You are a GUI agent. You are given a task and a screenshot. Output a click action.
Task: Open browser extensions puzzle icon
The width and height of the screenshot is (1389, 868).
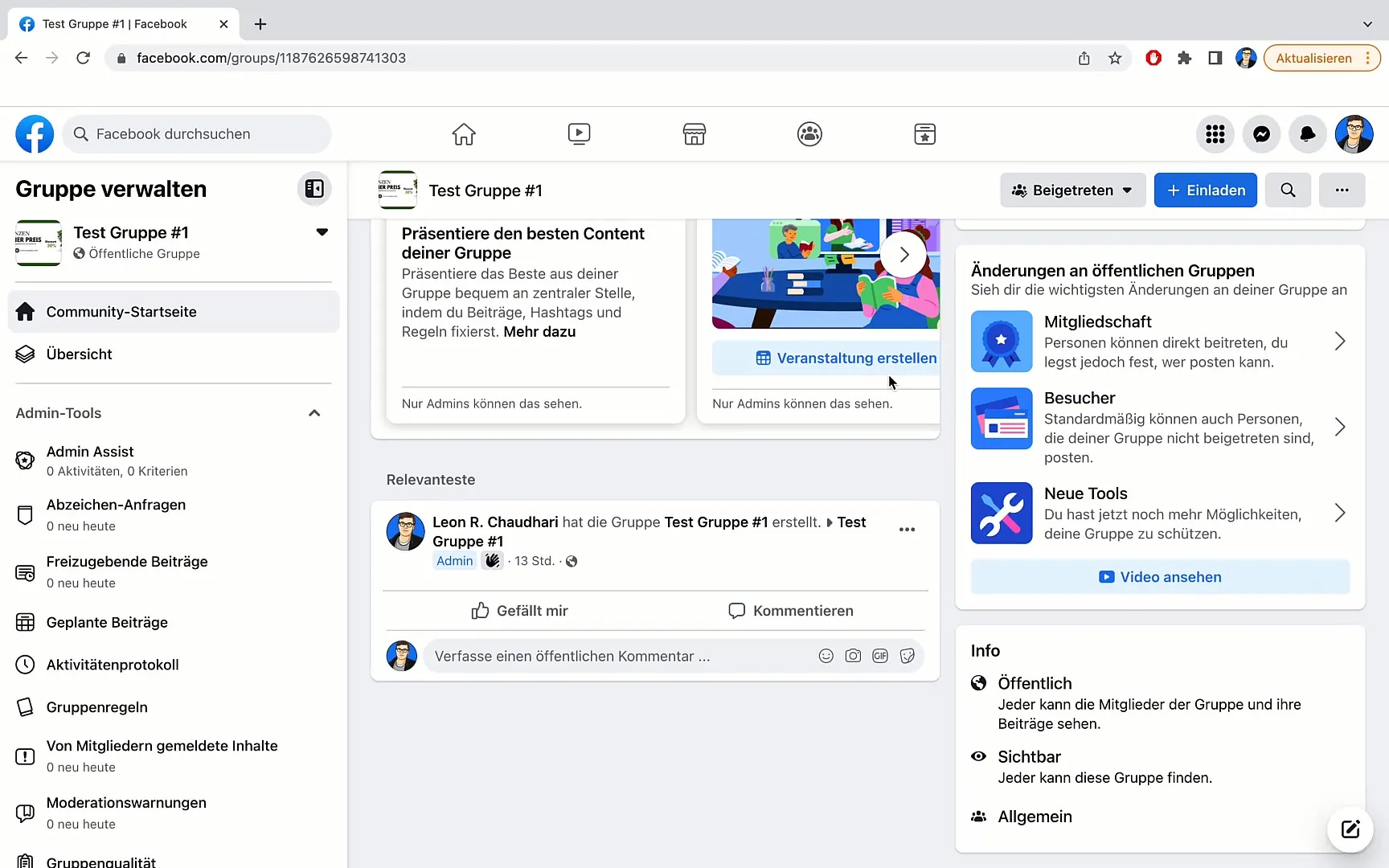[x=1184, y=58]
